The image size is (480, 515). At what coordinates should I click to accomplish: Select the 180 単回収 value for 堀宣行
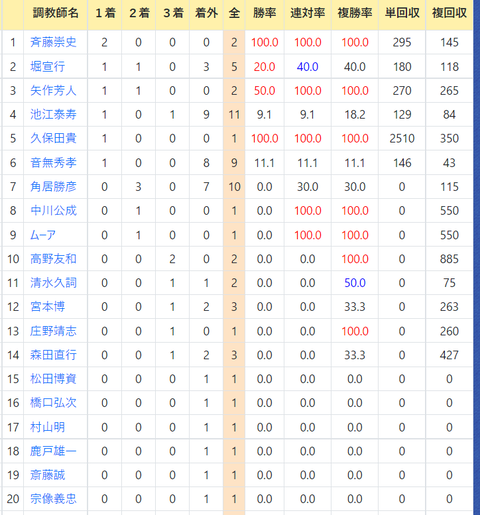pyautogui.click(x=402, y=67)
